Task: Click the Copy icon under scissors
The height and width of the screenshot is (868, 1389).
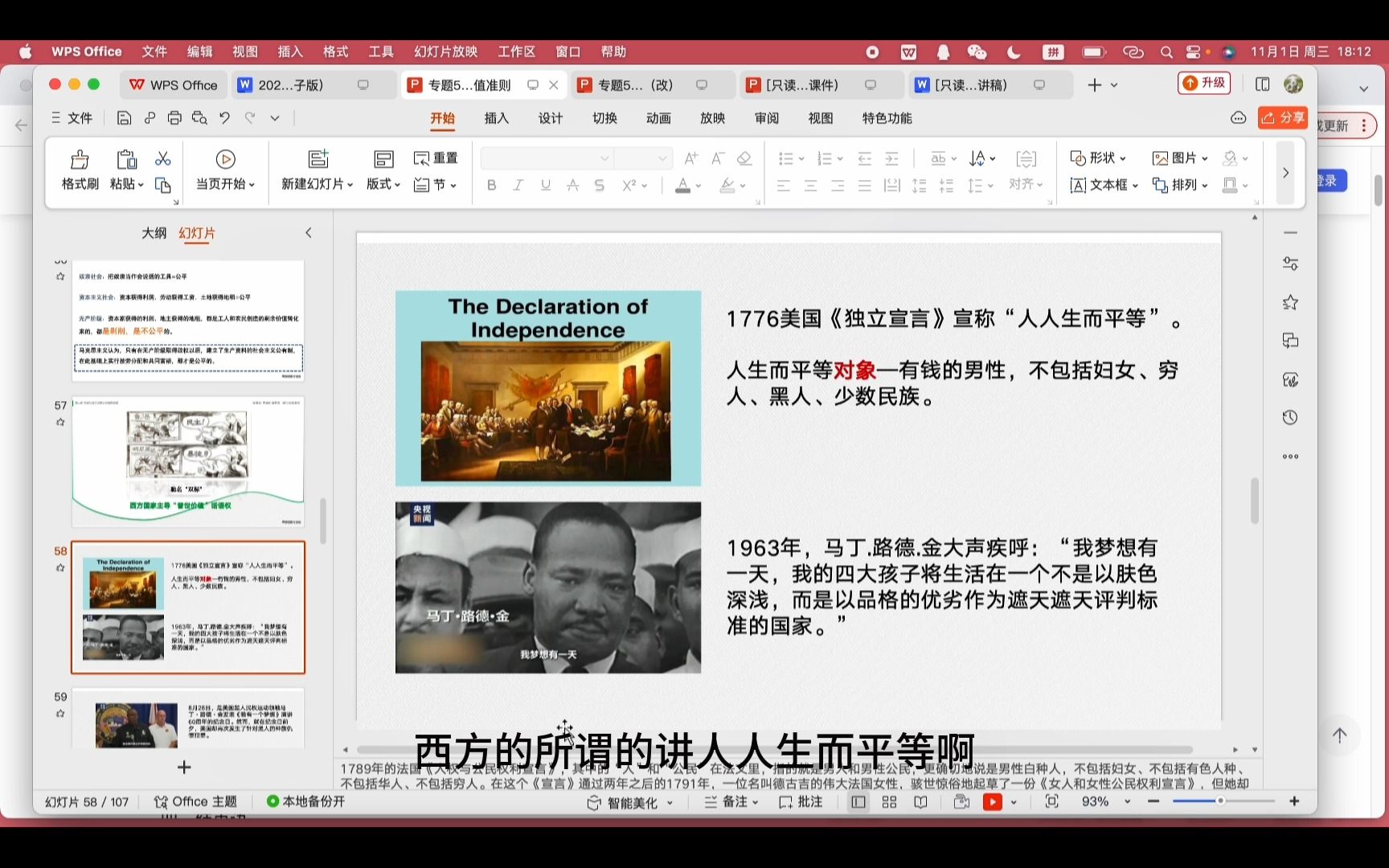Action: [162, 185]
